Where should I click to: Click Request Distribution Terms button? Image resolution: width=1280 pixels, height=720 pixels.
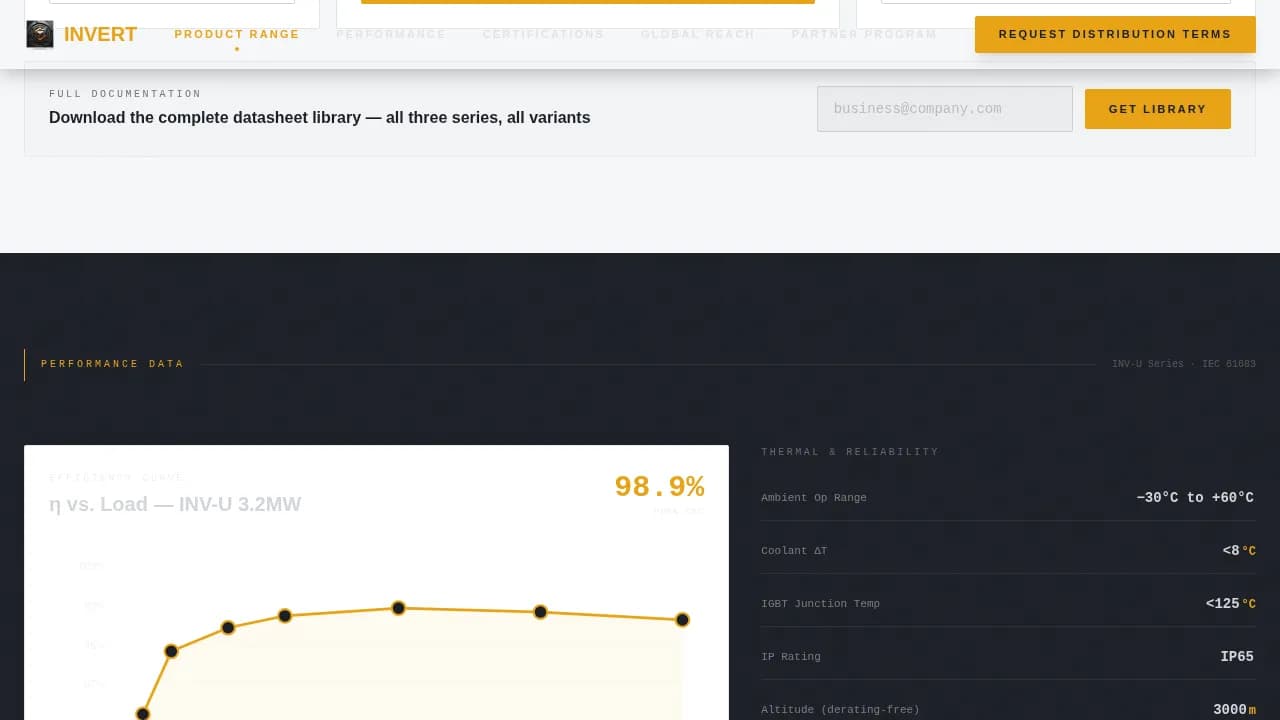click(x=1114, y=34)
